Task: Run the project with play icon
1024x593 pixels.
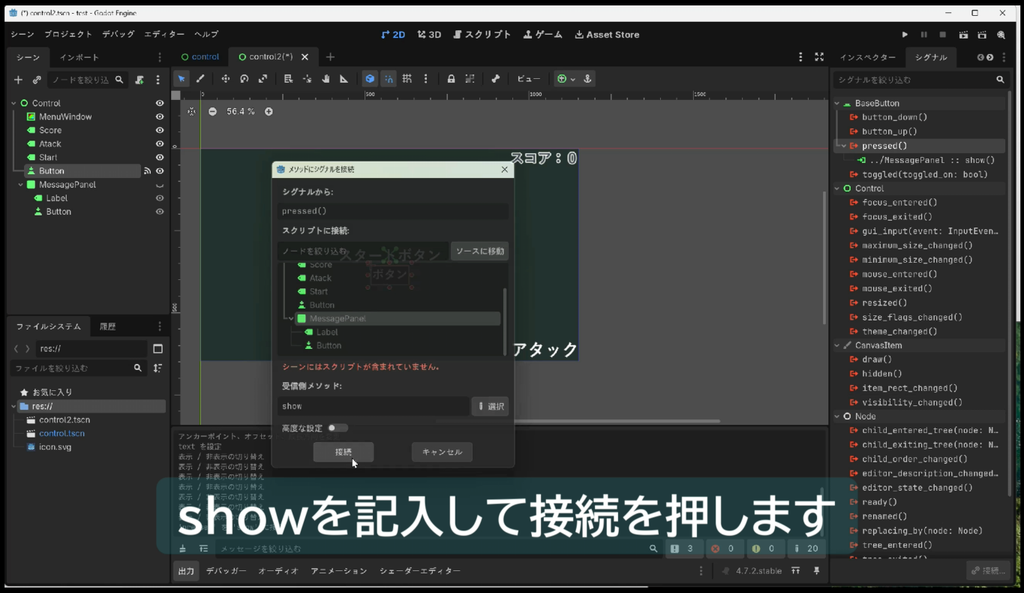Action: point(904,35)
